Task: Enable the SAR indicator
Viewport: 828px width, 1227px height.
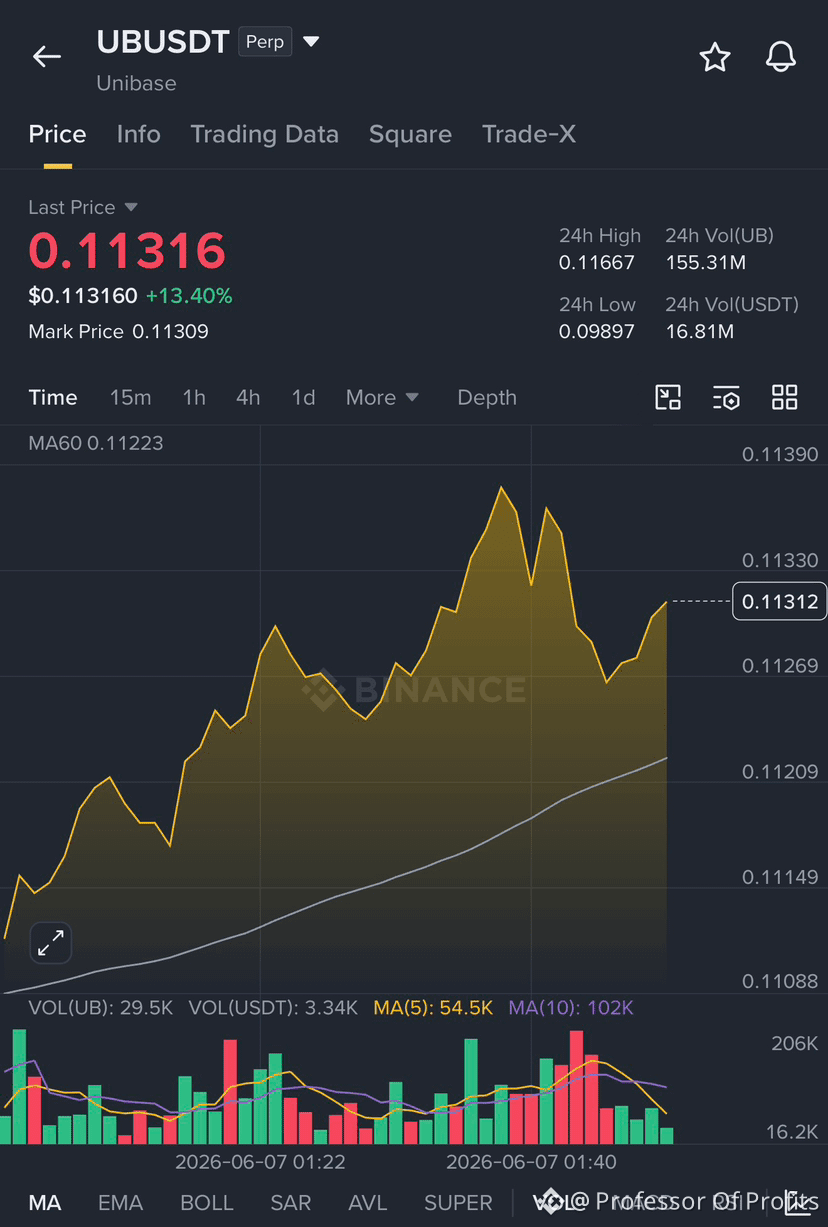Action: (x=291, y=1202)
